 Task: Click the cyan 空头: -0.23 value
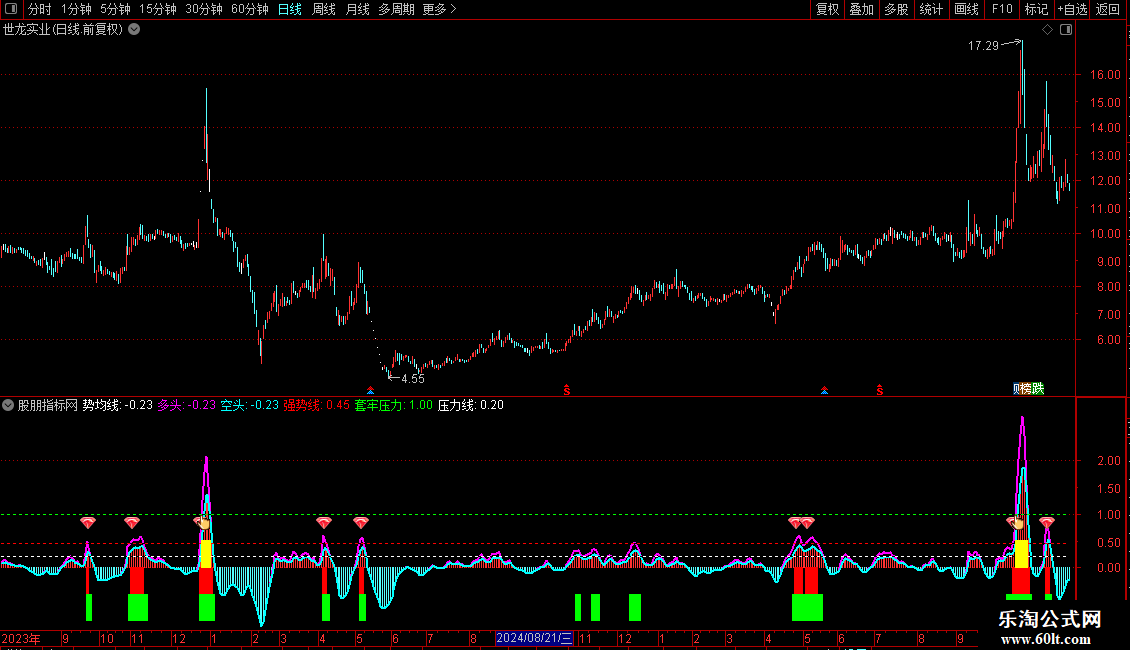click(x=249, y=406)
